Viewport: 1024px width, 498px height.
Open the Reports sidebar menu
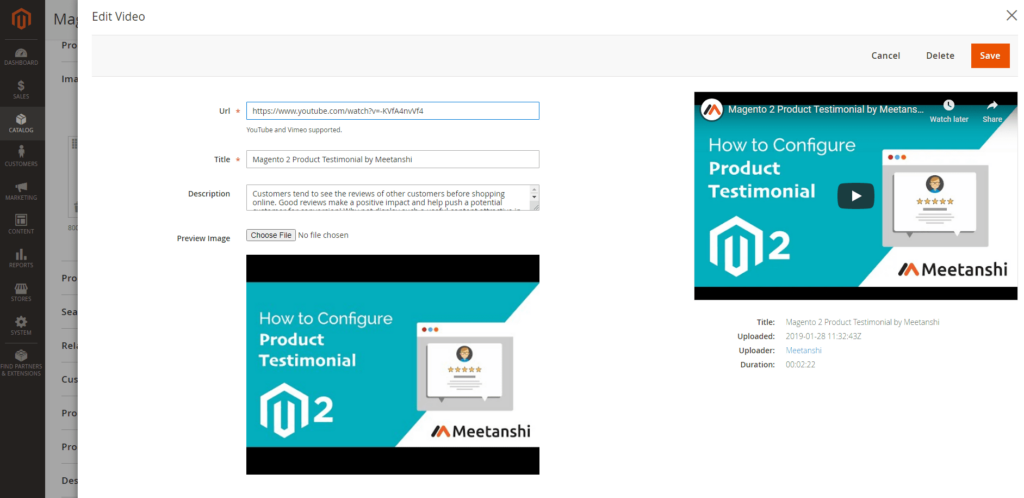point(22,258)
